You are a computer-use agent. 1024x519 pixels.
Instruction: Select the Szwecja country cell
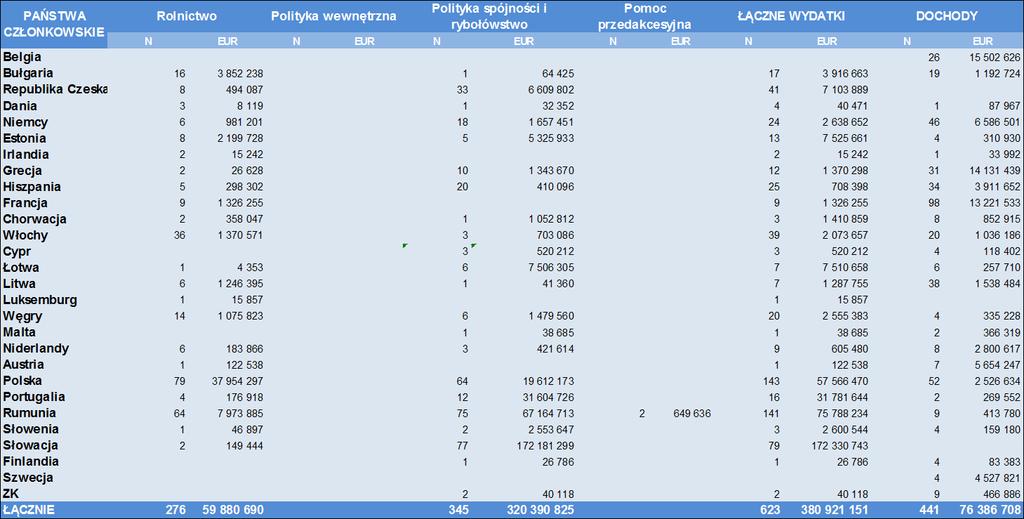27,477
